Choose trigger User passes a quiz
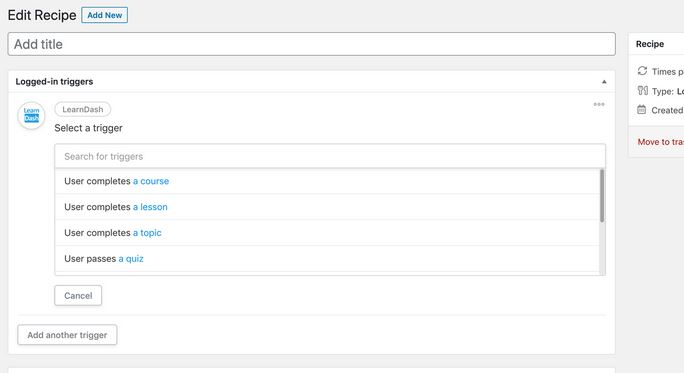Screen dimensions: 684x373 point(327,258)
